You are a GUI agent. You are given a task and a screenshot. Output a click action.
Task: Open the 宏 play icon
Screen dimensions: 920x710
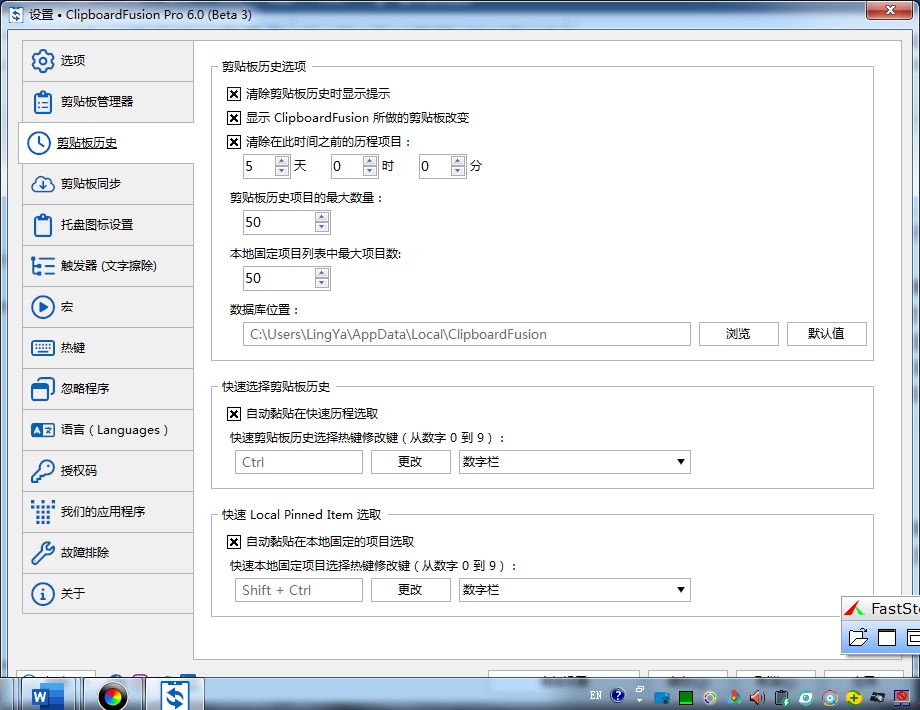(43, 307)
